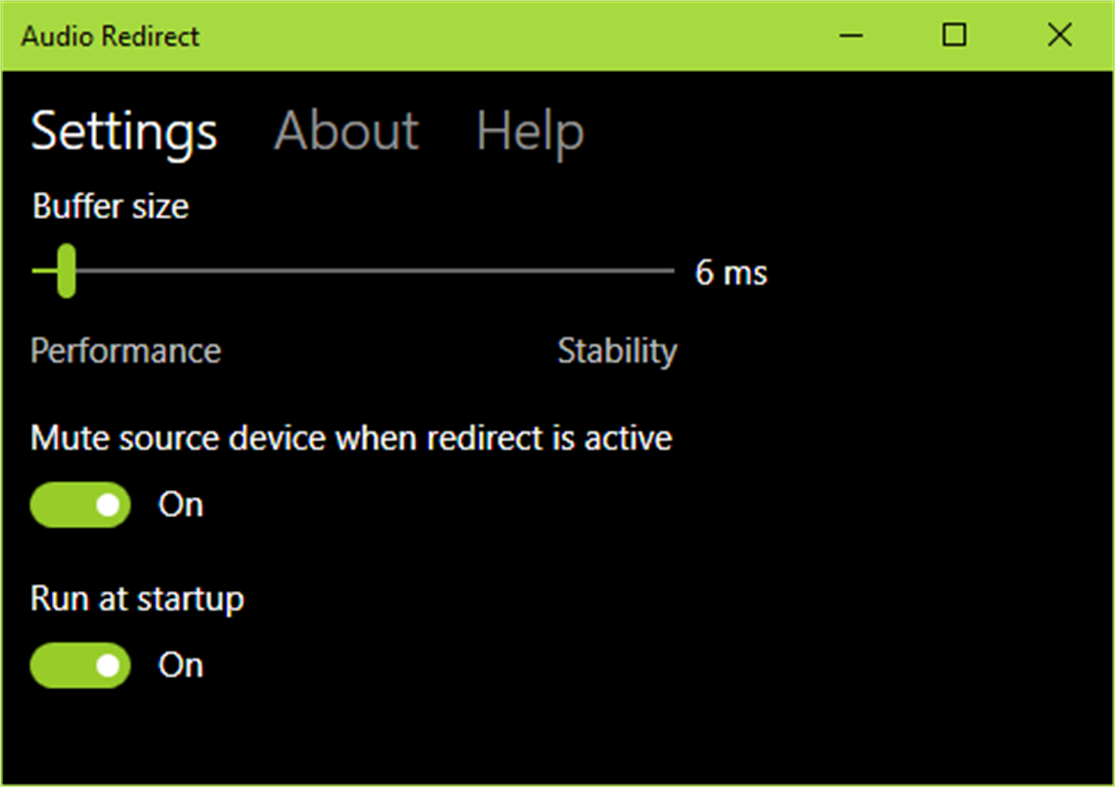The image size is (1115, 787).
Task: Click the Stability label under the slider
Action: click(x=617, y=351)
